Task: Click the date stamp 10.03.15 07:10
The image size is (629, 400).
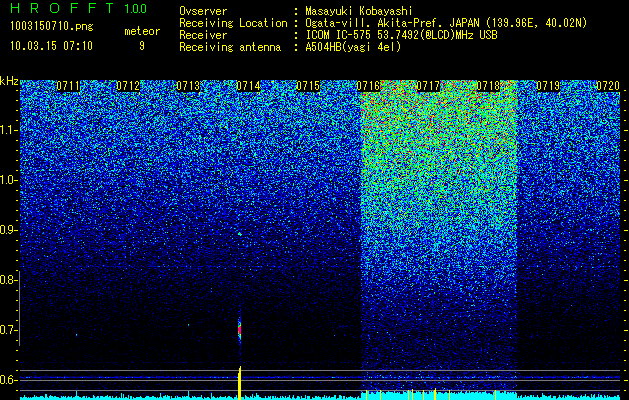Action: click(51, 46)
